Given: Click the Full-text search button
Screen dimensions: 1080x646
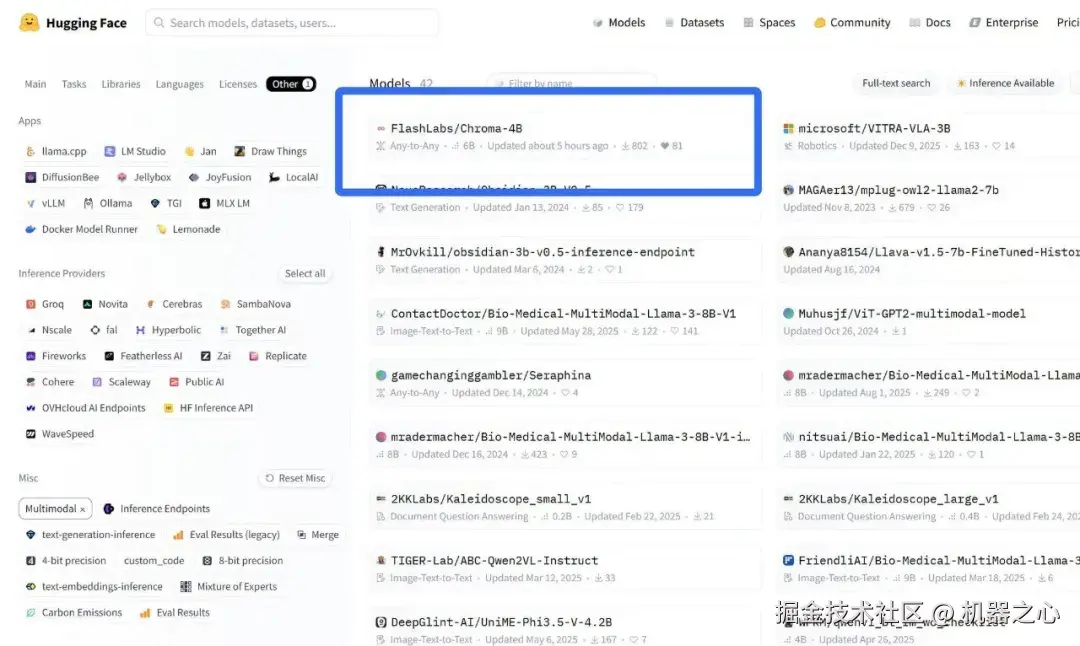Looking at the screenshot, I should (895, 83).
